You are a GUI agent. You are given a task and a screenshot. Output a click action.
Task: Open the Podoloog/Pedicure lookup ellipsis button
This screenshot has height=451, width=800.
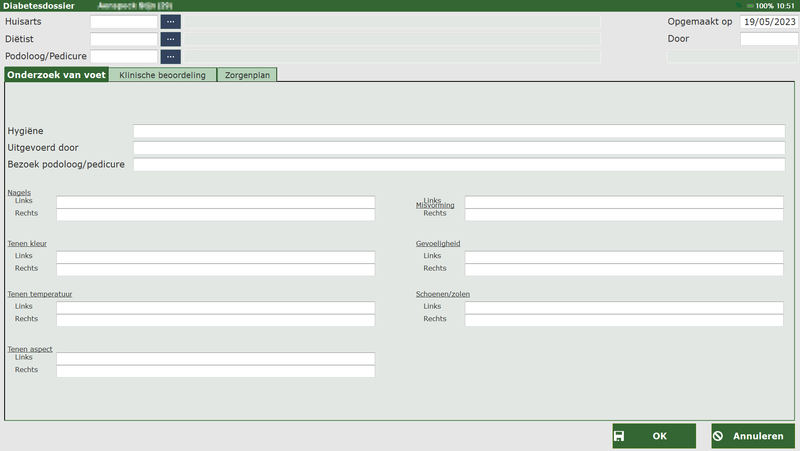tap(170, 57)
